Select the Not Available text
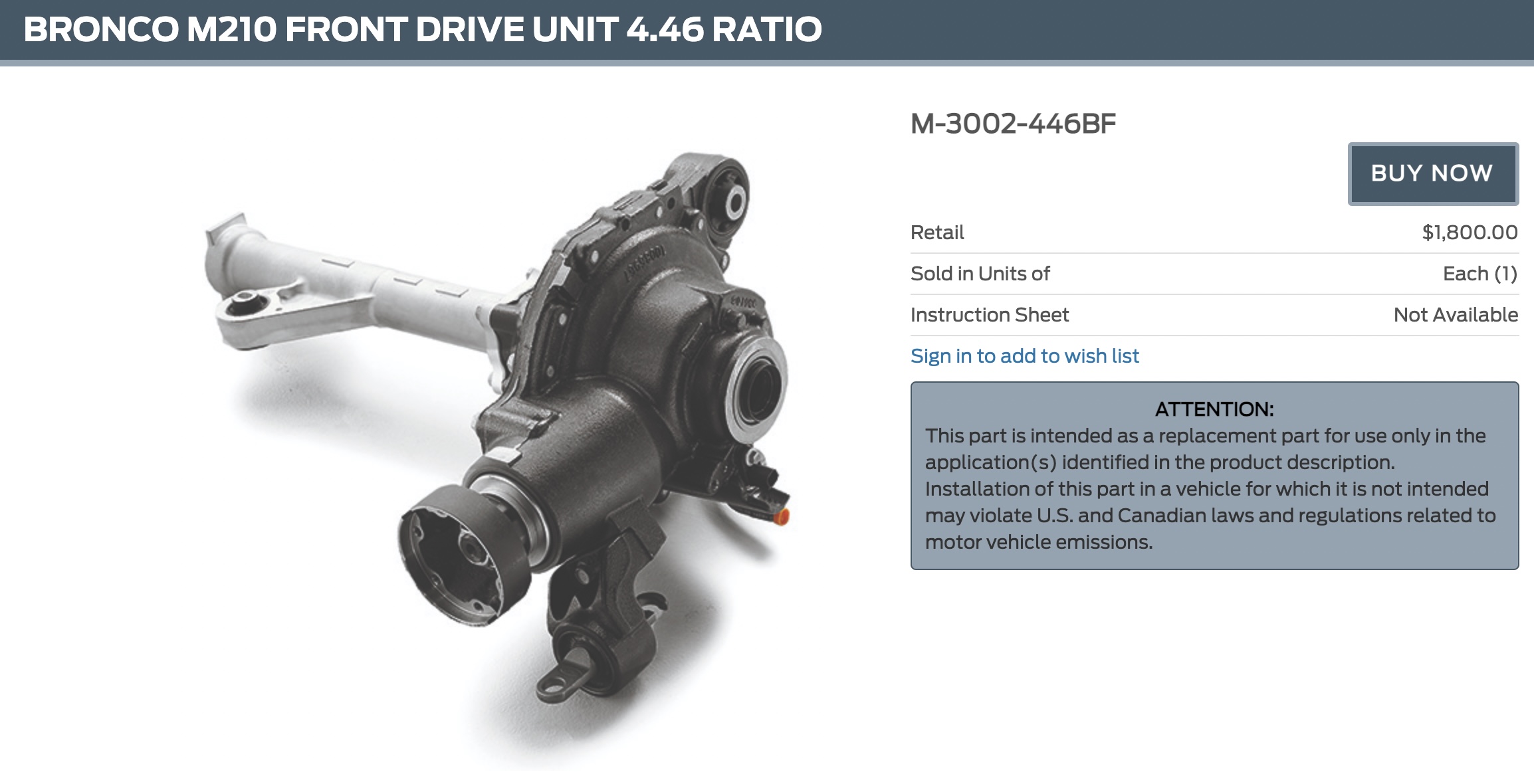Screen dimensions: 1534x784 [1456, 315]
